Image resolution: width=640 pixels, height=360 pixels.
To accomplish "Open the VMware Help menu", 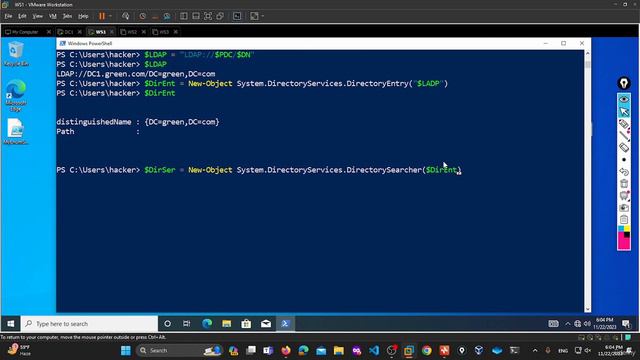I will click(83, 16).
